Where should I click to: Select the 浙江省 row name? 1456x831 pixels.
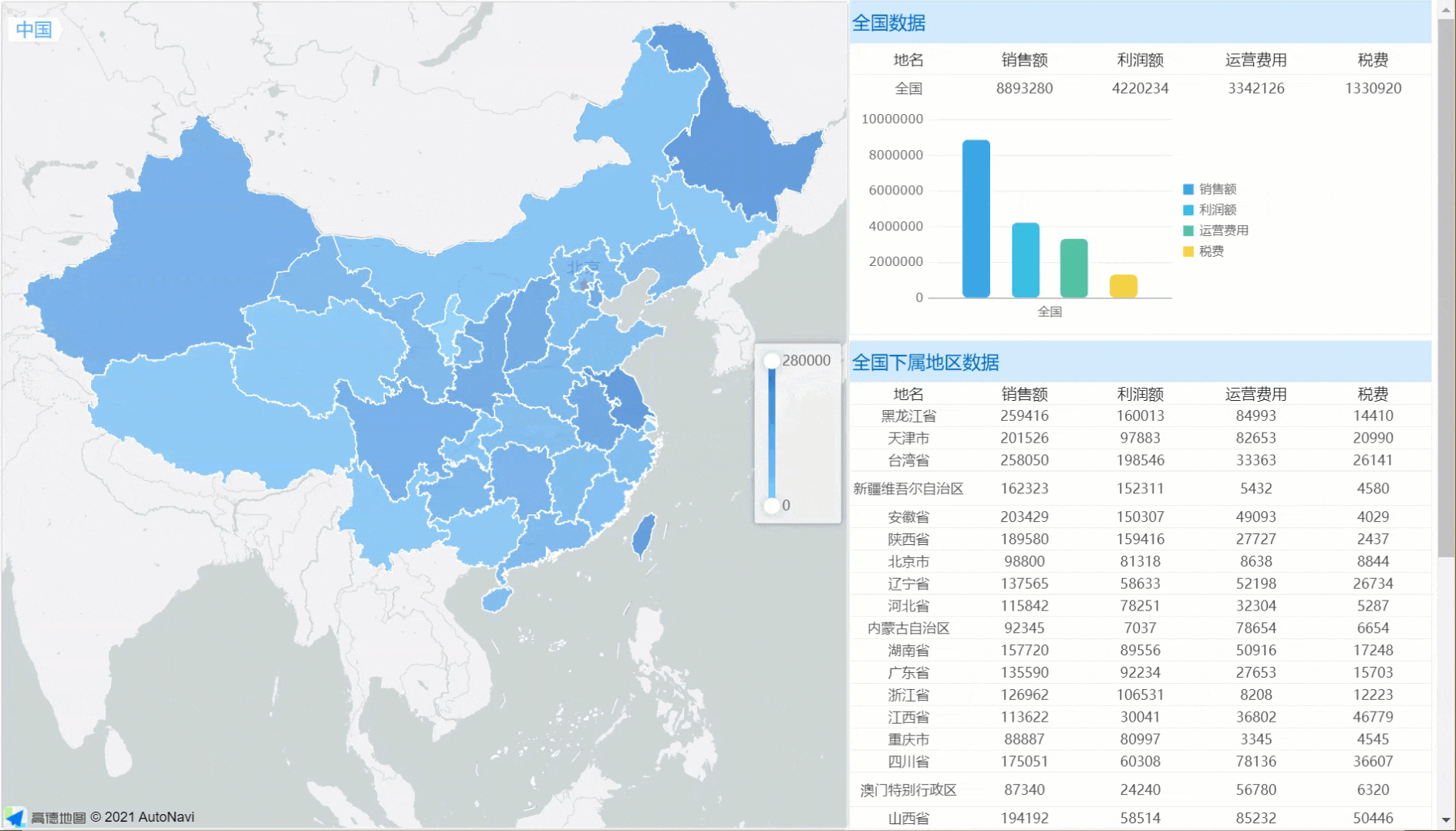(x=908, y=695)
